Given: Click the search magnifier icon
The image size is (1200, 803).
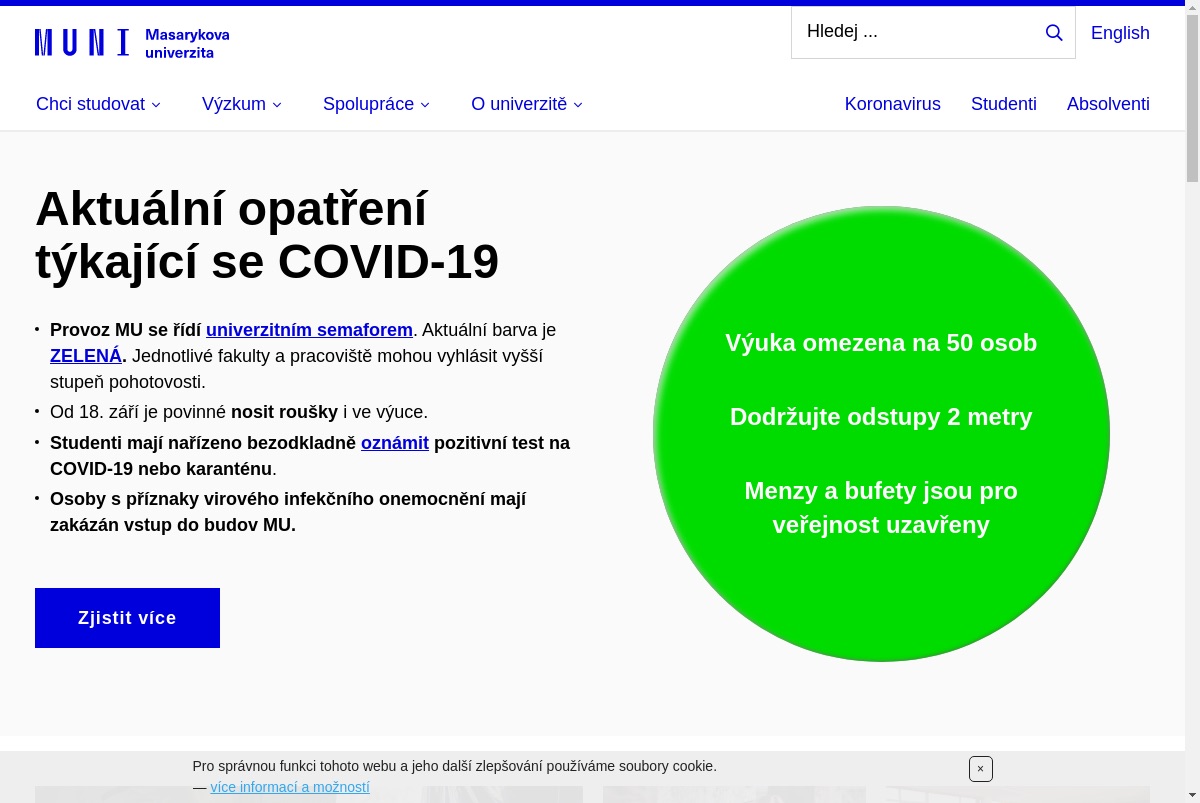Looking at the screenshot, I should (x=1054, y=33).
